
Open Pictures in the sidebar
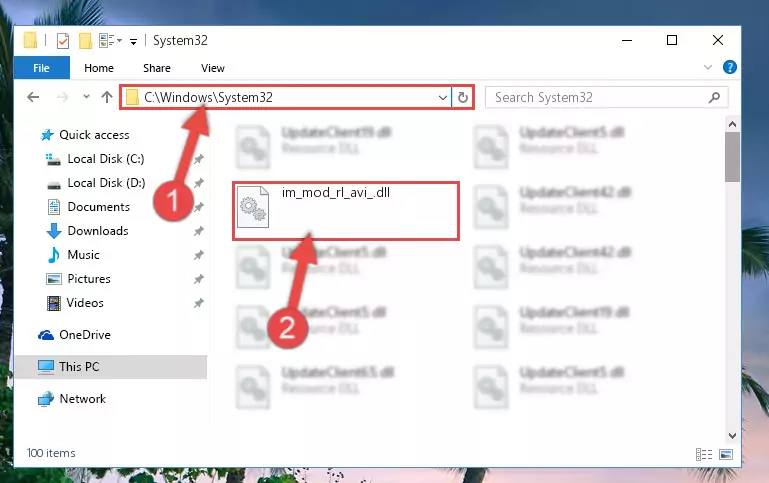click(89, 279)
